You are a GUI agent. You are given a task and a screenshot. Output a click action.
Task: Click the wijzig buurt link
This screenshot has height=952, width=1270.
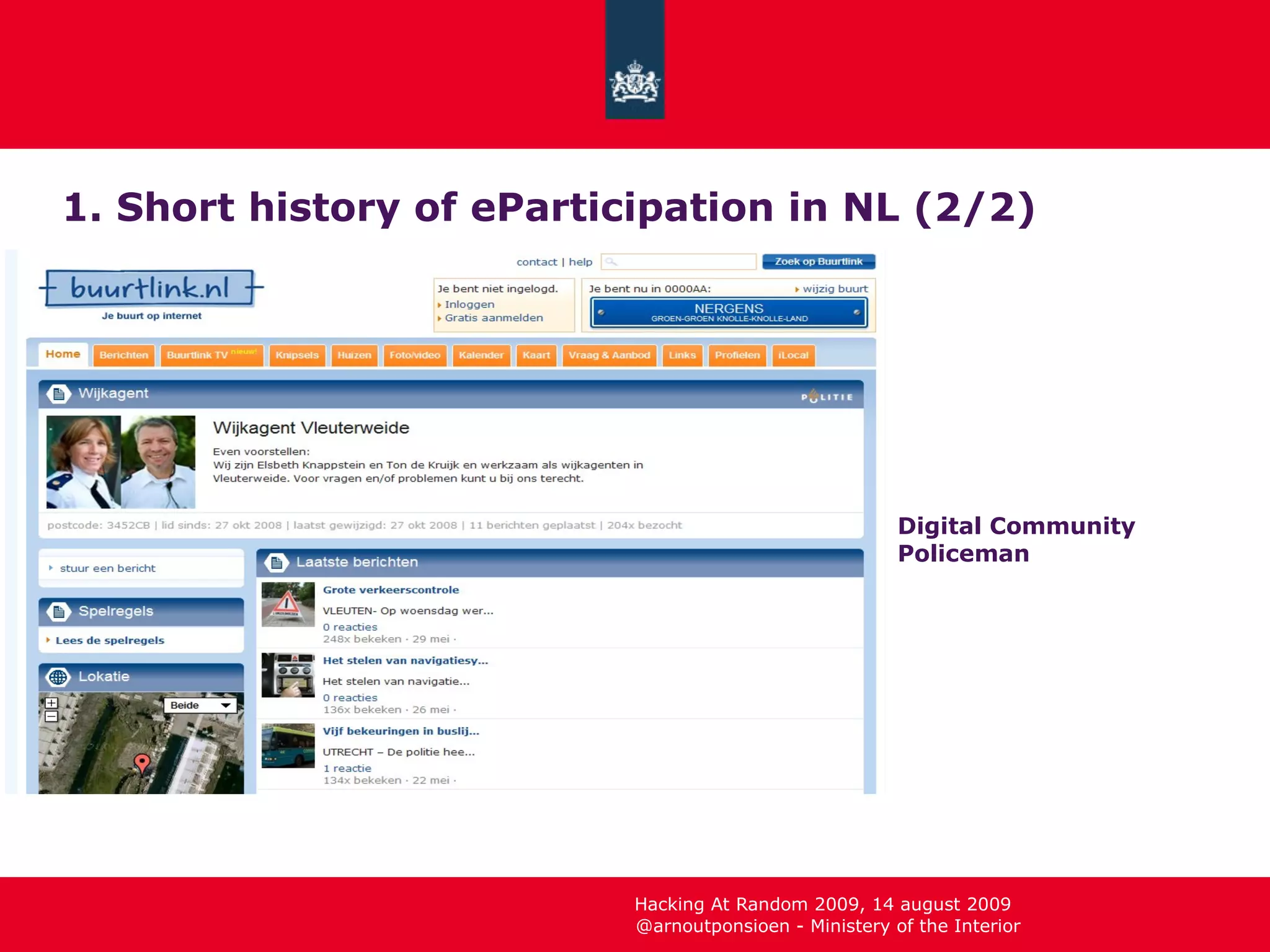point(835,289)
